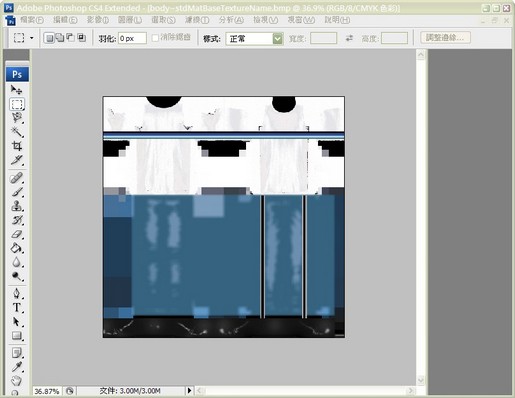Viewport: 515px width, 398px height.
Task: Open the 圖層(L) Layer menu
Action: click(130, 20)
